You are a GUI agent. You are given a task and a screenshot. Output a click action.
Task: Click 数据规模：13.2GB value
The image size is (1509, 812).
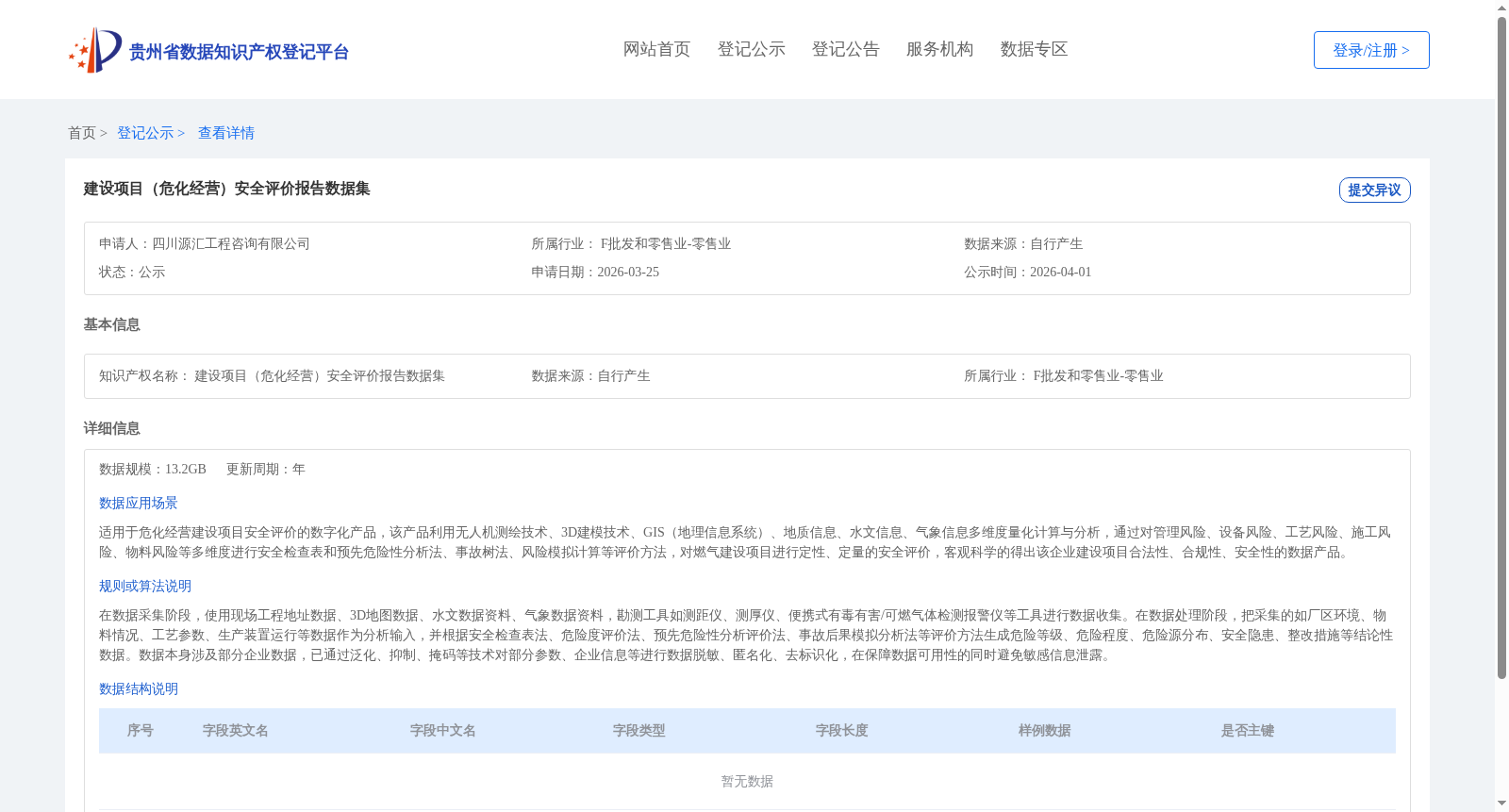[153, 469]
